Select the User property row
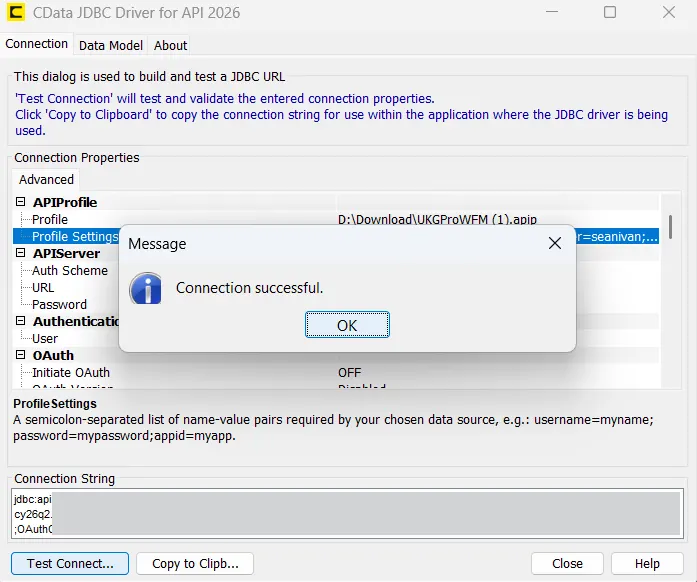The height and width of the screenshot is (582, 697). click(x=45, y=338)
